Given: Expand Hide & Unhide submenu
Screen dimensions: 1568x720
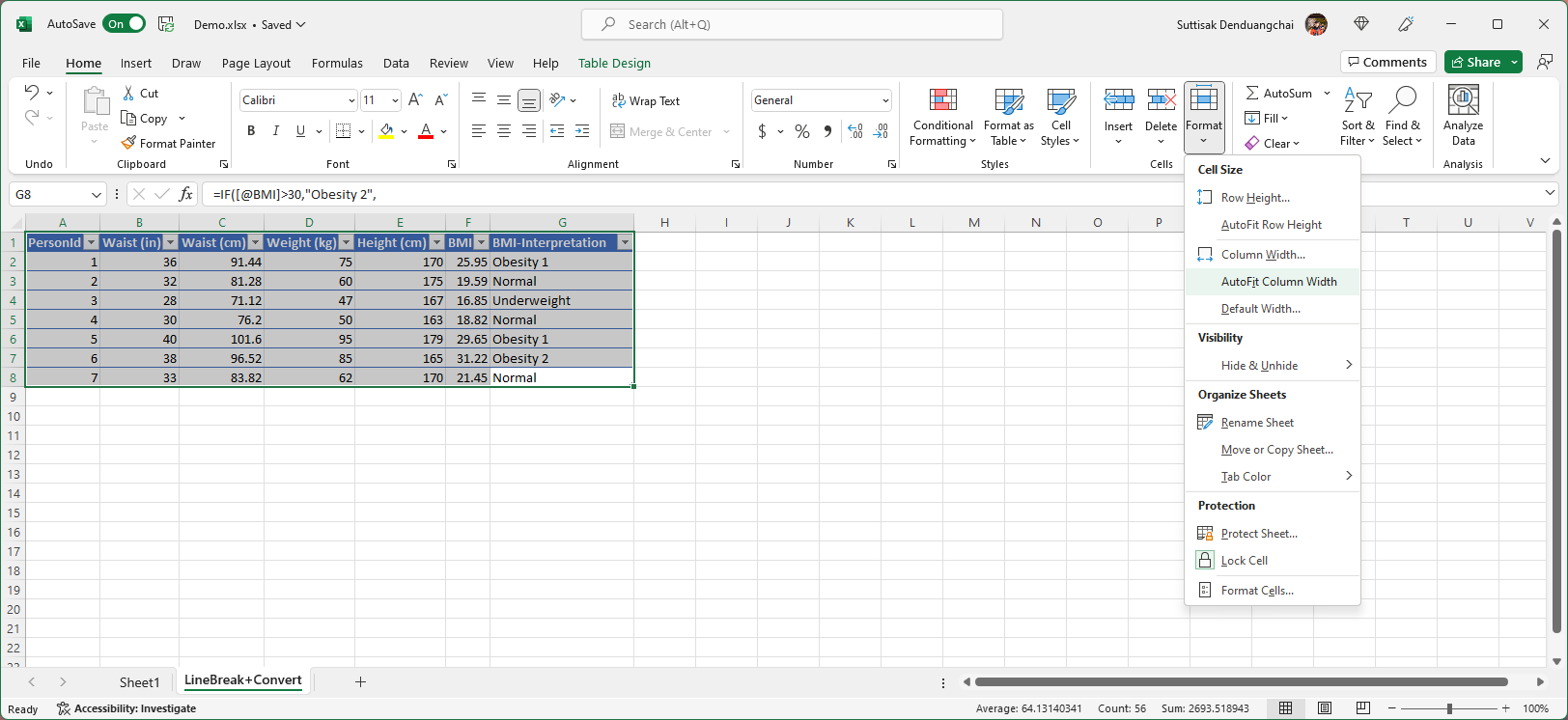Looking at the screenshot, I should [x=1273, y=366].
